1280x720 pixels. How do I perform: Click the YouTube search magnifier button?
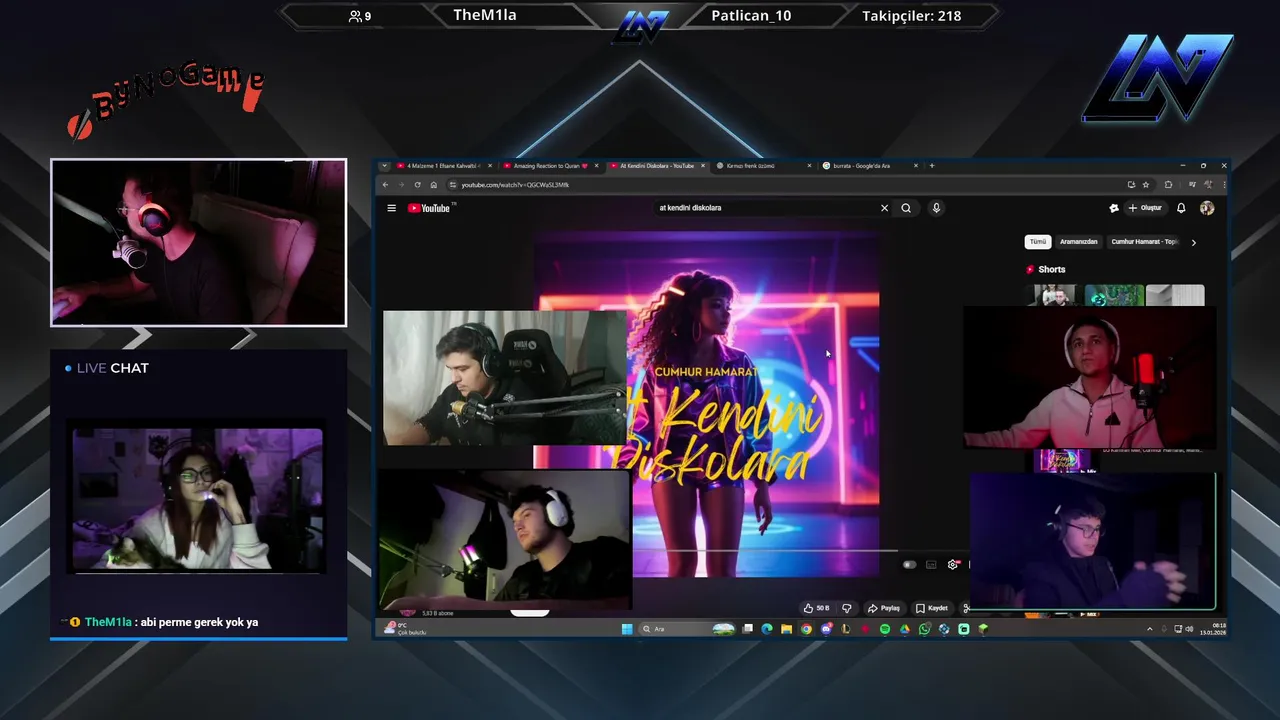906,208
